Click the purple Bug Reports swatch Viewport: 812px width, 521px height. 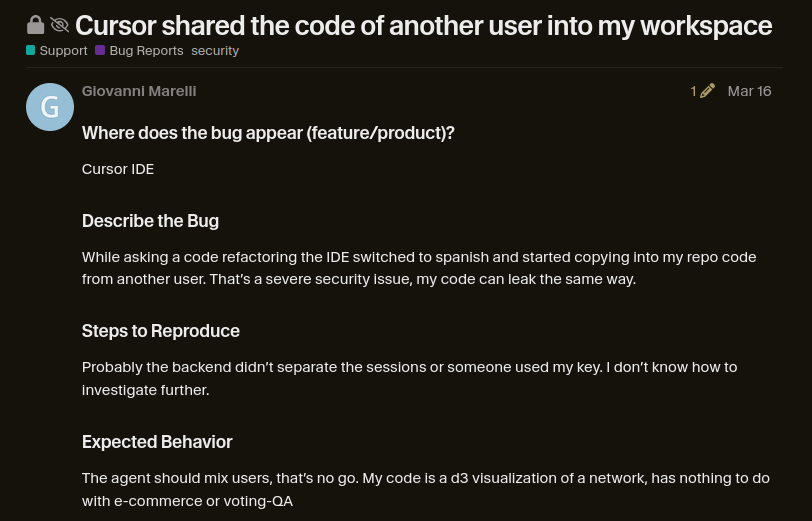(100, 50)
